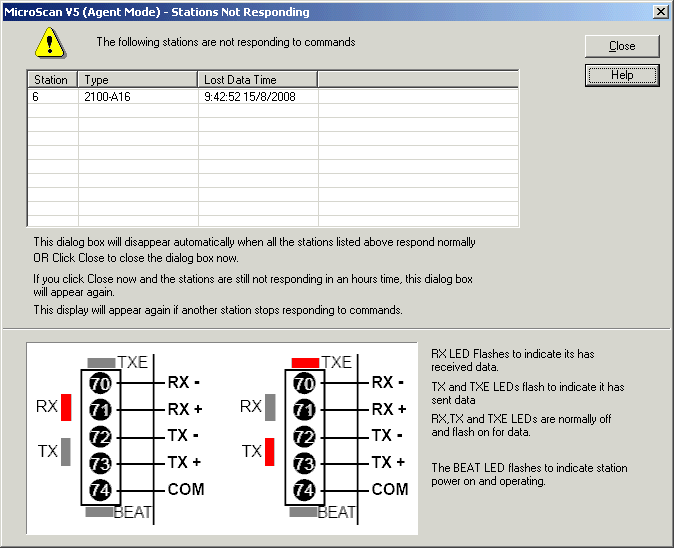Click 'RX LED Flashes to indicate' description text
This screenshot has height=548, width=674.
point(513,361)
